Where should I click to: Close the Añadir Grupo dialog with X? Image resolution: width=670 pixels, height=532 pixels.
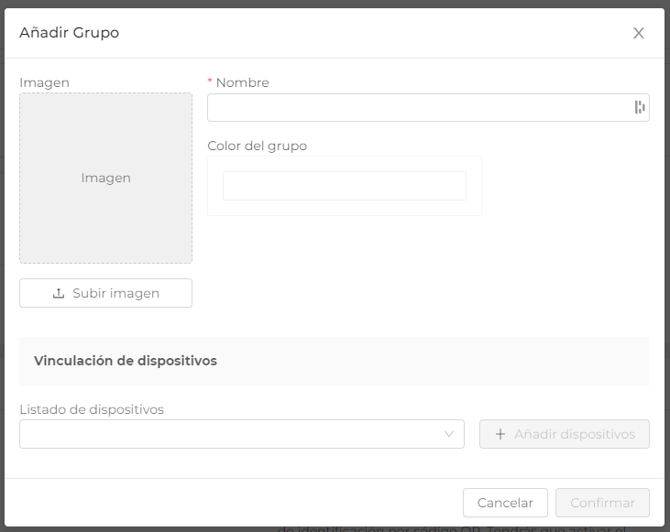[638, 33]
